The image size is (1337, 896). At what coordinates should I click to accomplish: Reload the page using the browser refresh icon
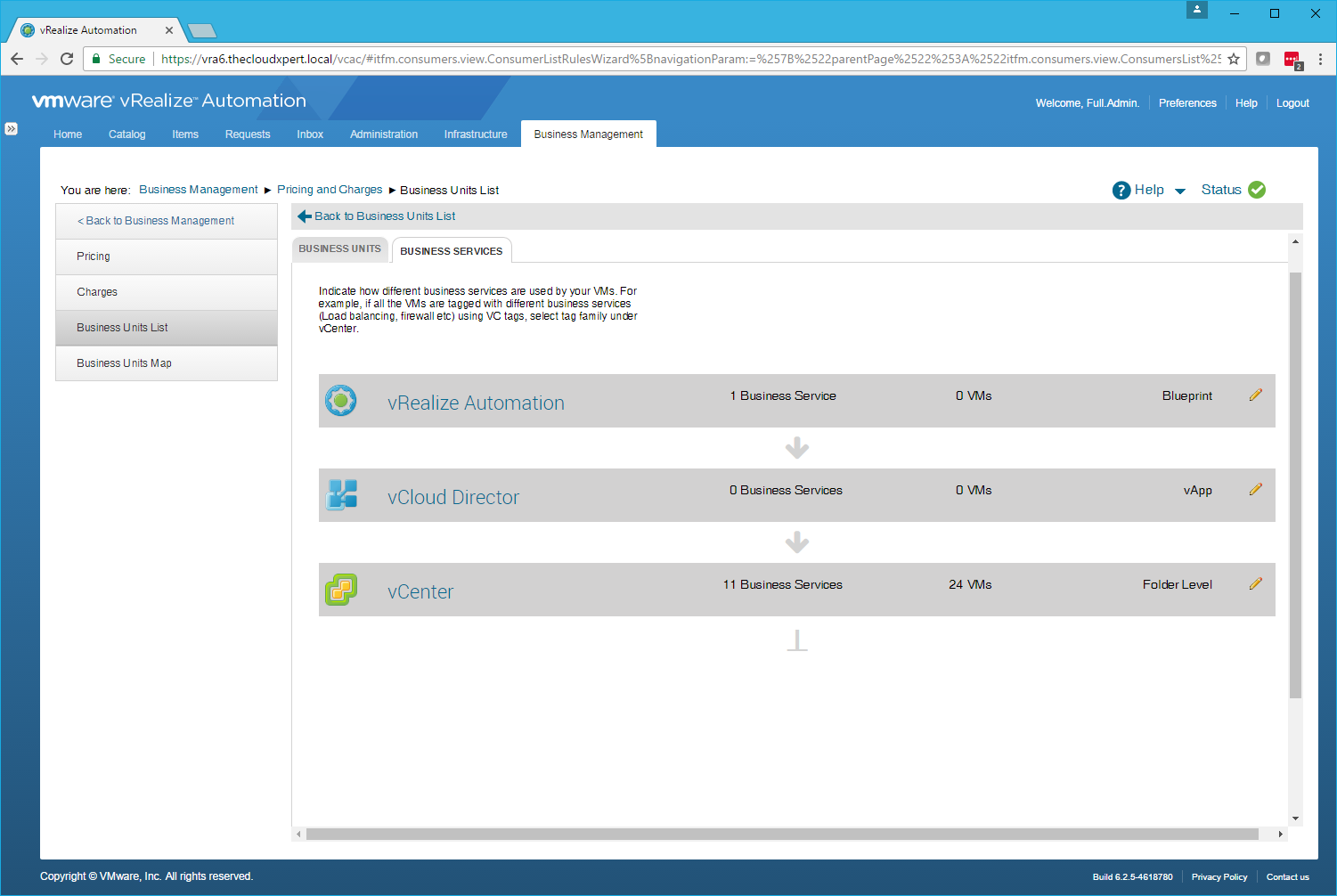[67, 59]
